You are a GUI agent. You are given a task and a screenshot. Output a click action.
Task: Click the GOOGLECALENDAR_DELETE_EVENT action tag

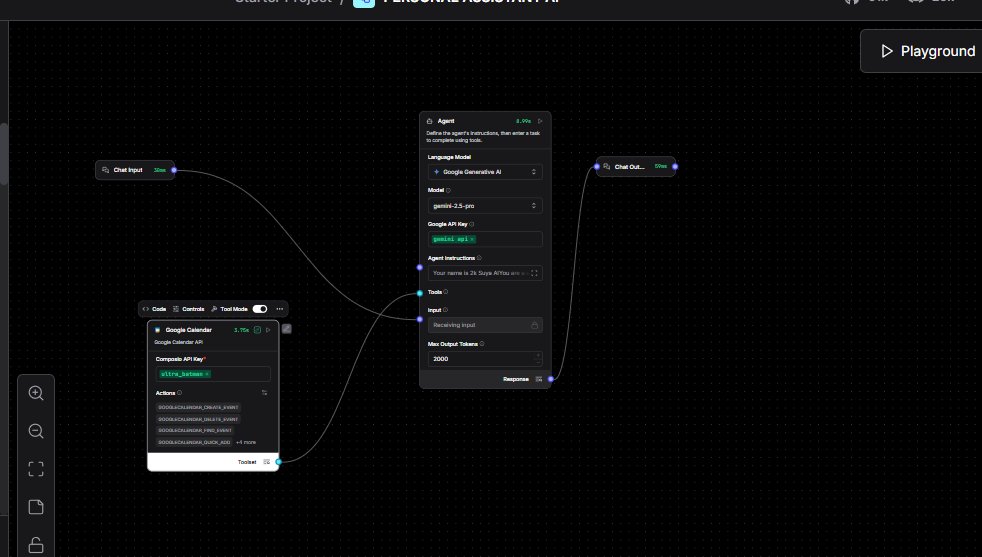pos(198,419)
